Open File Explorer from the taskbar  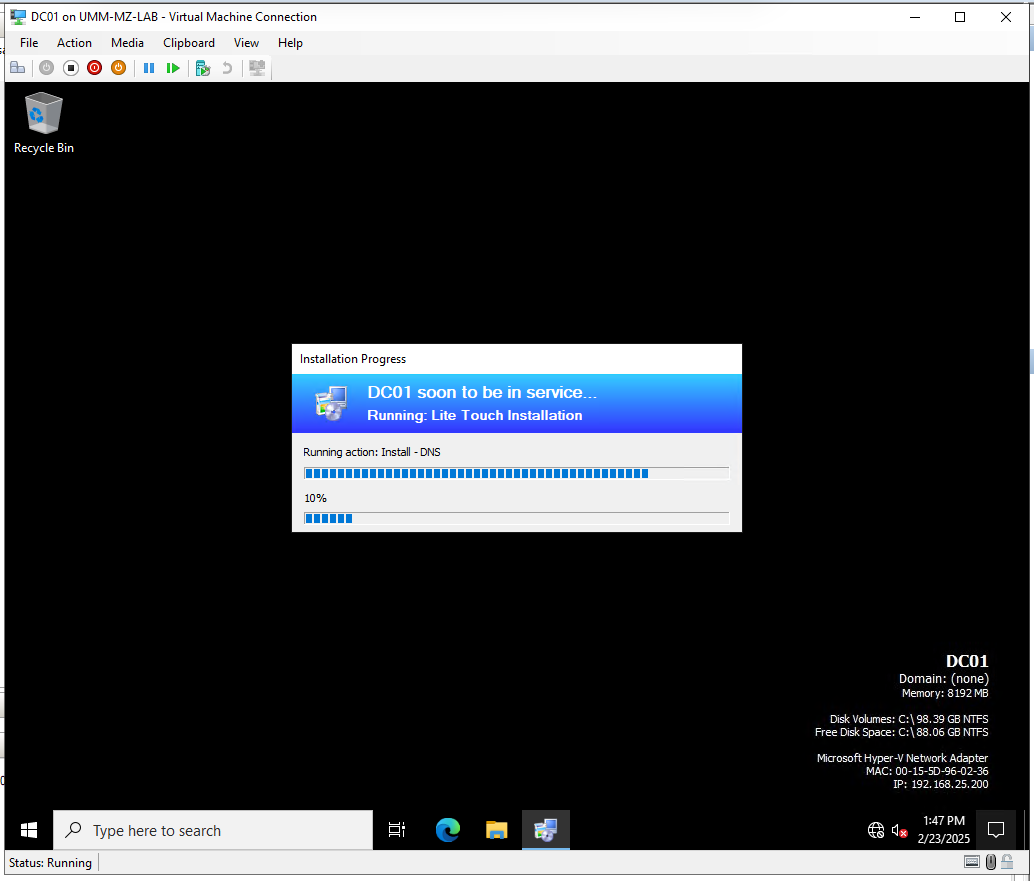point(496,830)
